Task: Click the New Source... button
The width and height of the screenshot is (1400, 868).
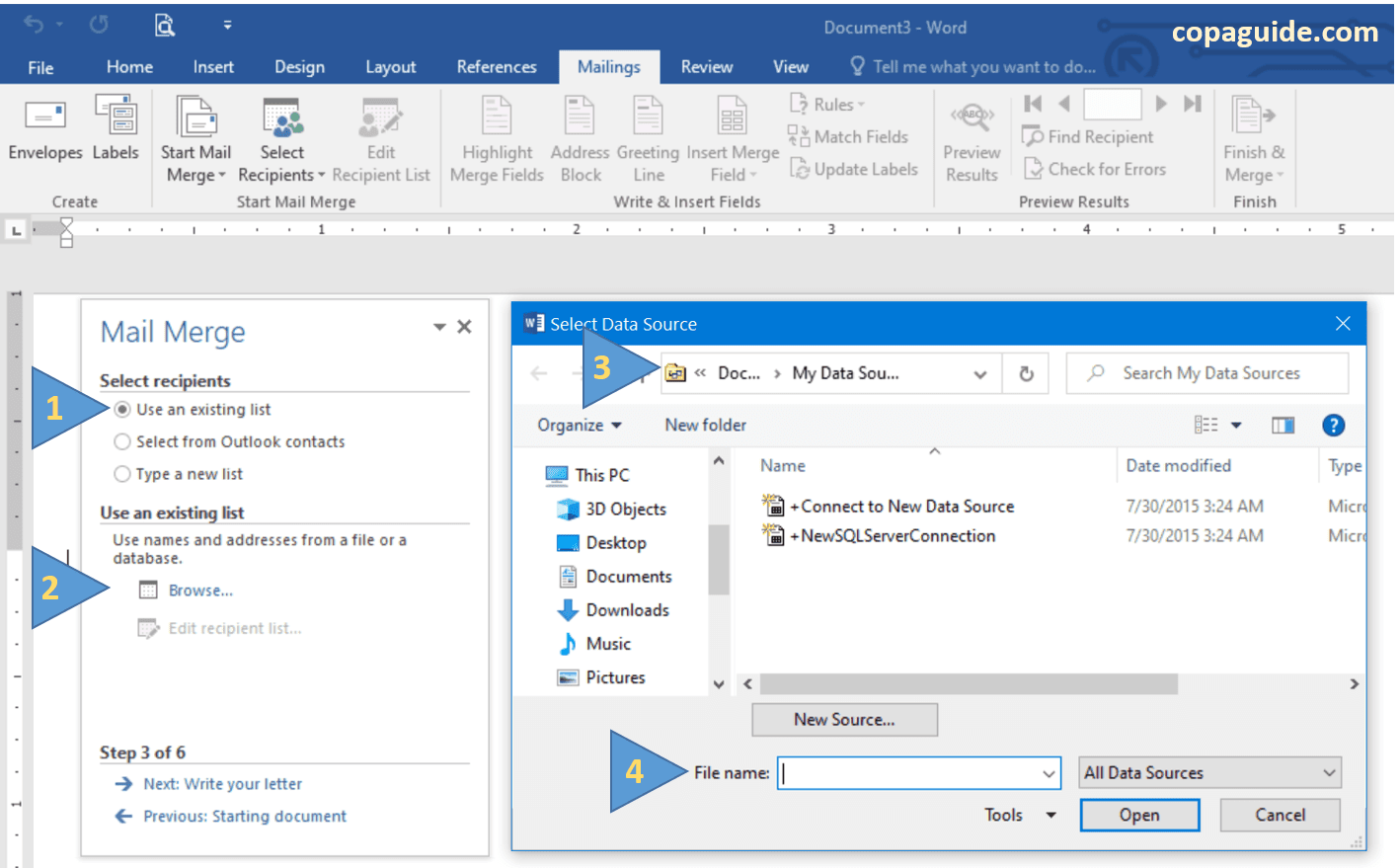Action: [844, 720]
